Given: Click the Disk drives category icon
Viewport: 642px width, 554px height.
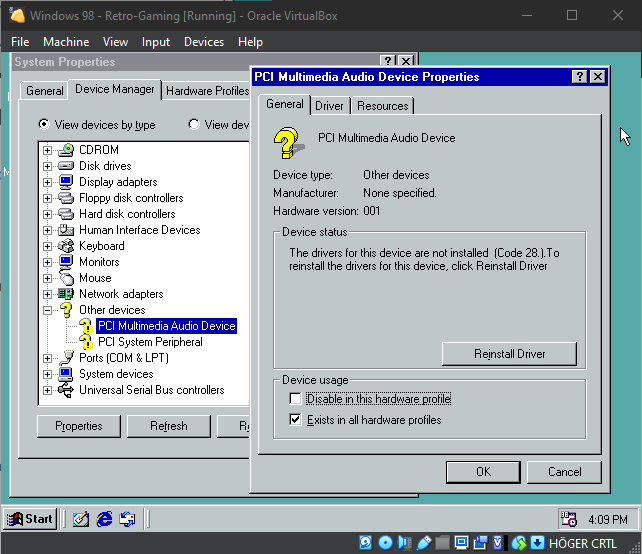Looking at the screenshot, I should coord(66,166).
